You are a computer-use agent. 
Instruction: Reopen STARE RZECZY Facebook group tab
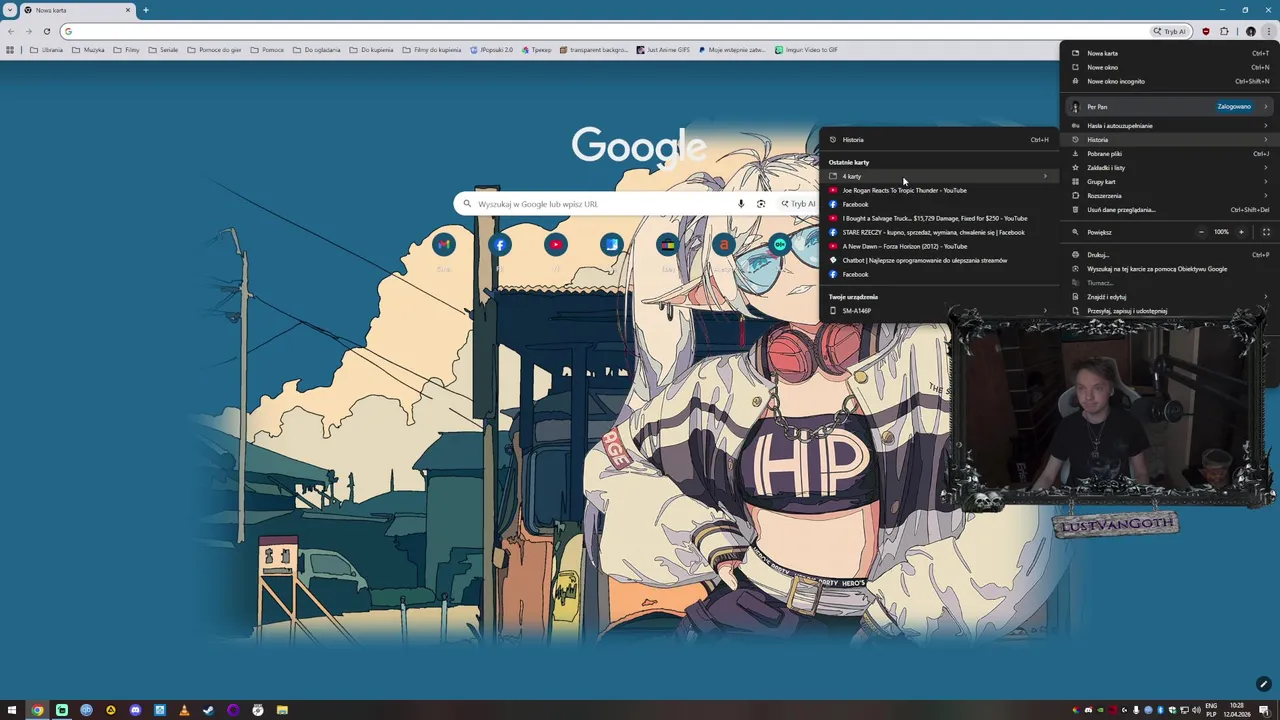coord(939,232)
